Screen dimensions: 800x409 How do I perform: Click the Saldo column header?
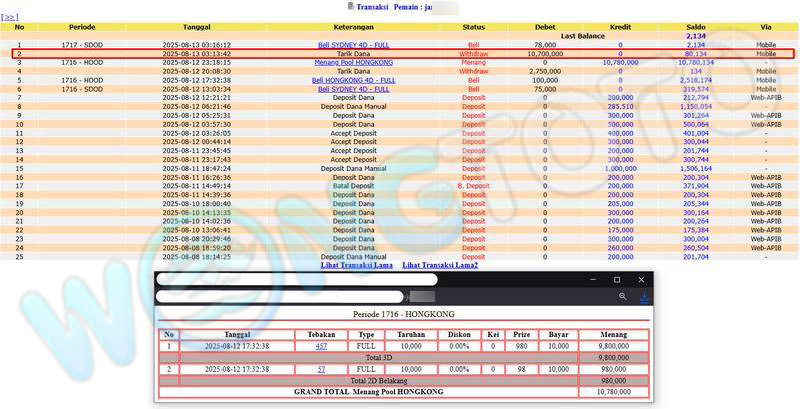pyautogui.click(x=696, y=27)
